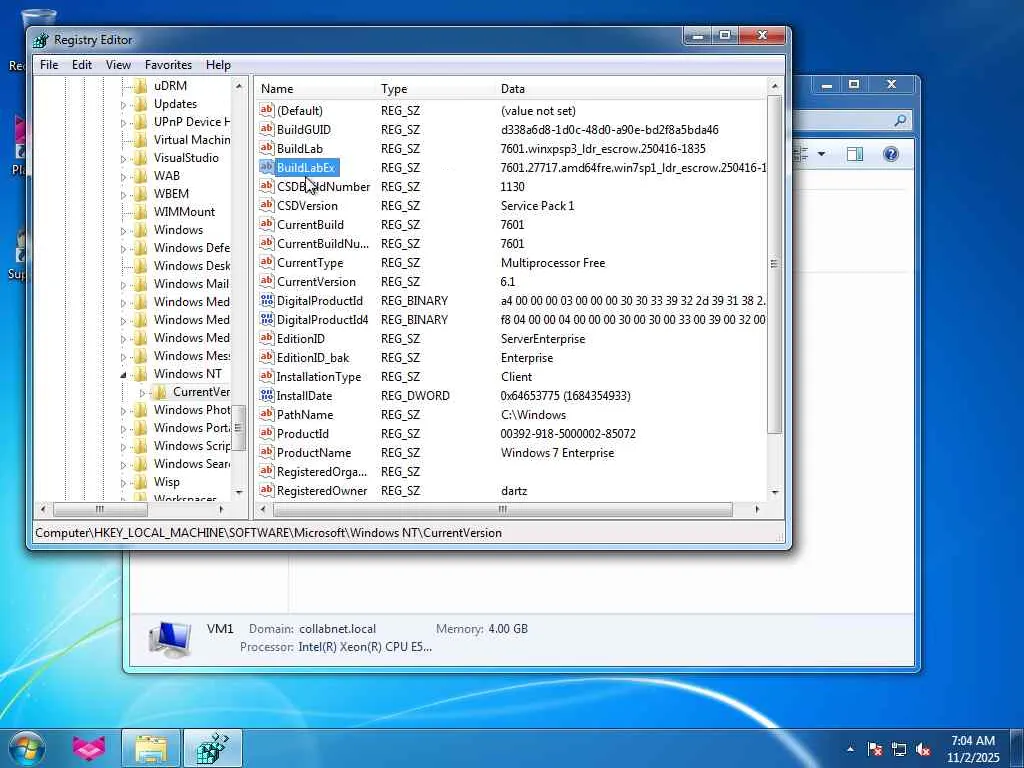Click the network tray icon
Image resolution: width=1024 pixels, height=768 pixels.
899,749
